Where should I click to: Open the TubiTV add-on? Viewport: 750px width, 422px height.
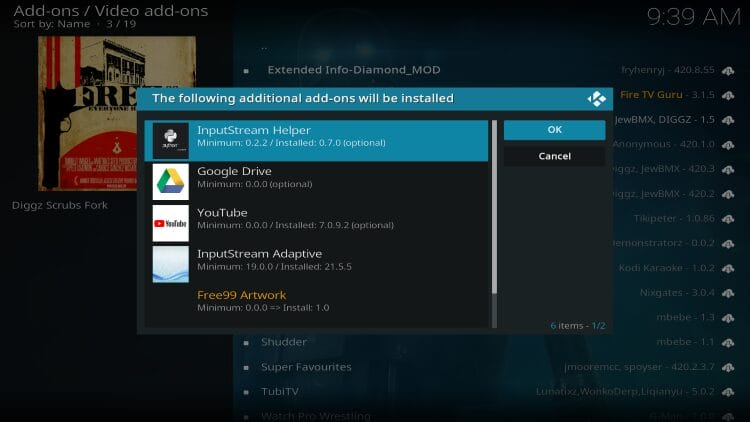pyautogui.click(x=280, y=391)
